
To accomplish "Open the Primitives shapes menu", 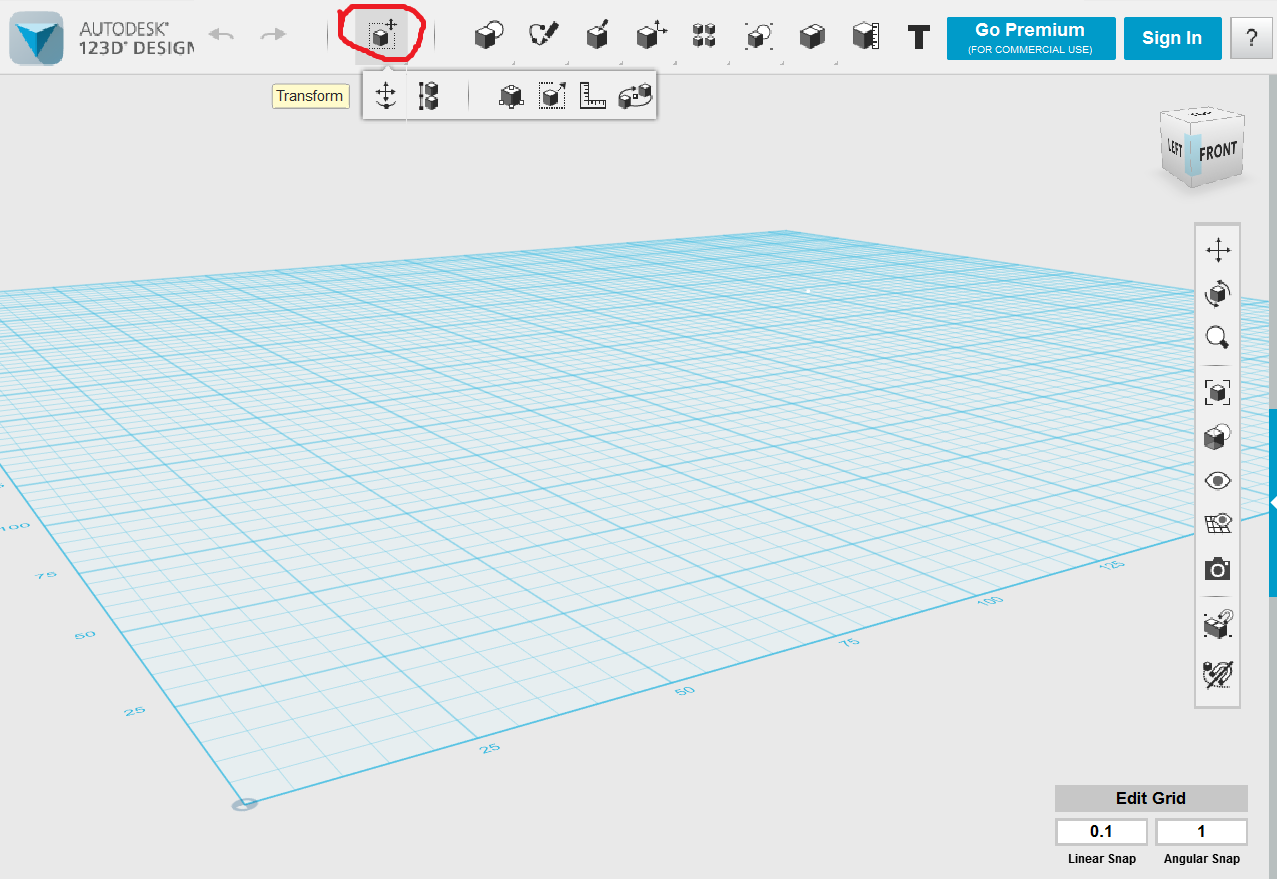I will point(488,37).
